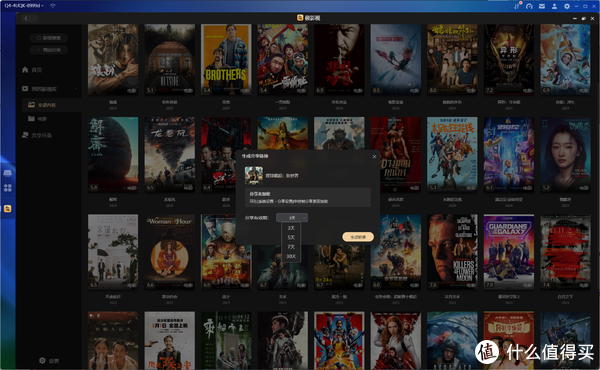Click the user account icon in the top bar
The height and width of the screenshot is (370, 600).
click(554, 6)
